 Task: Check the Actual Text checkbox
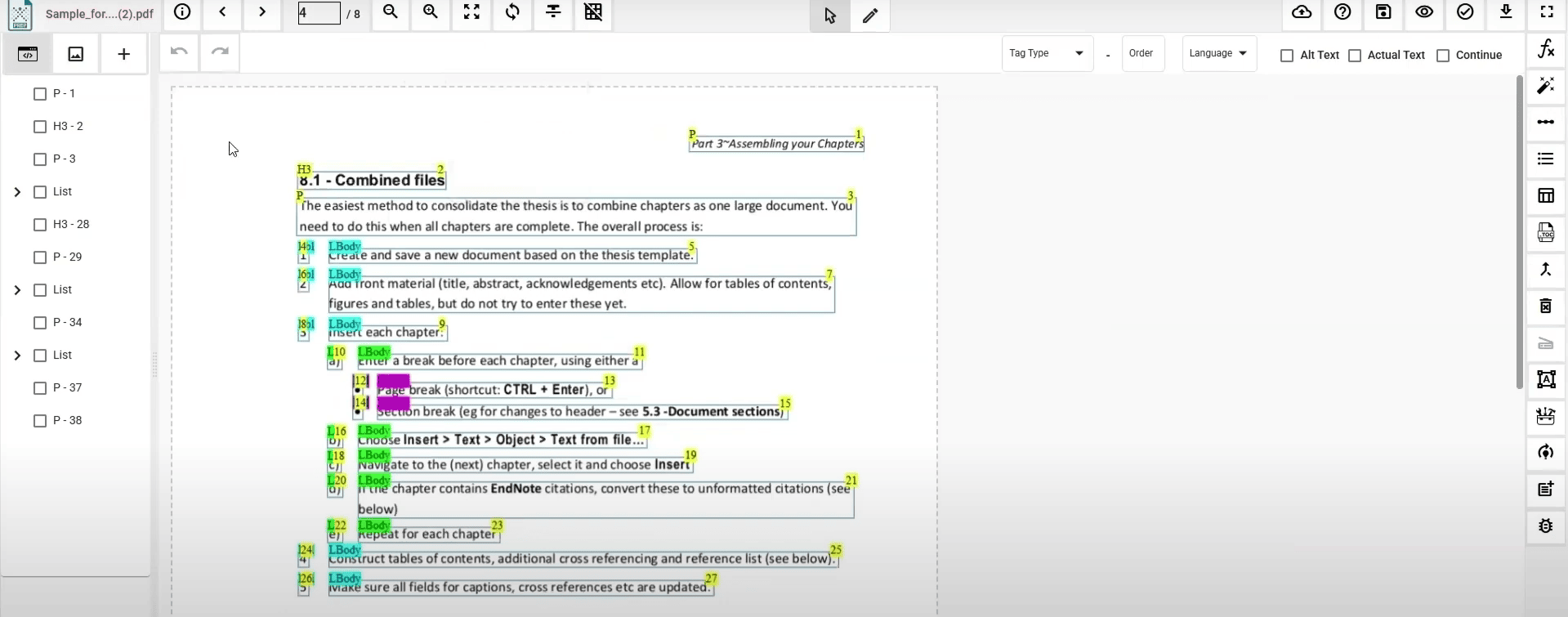click(1355, 56)
